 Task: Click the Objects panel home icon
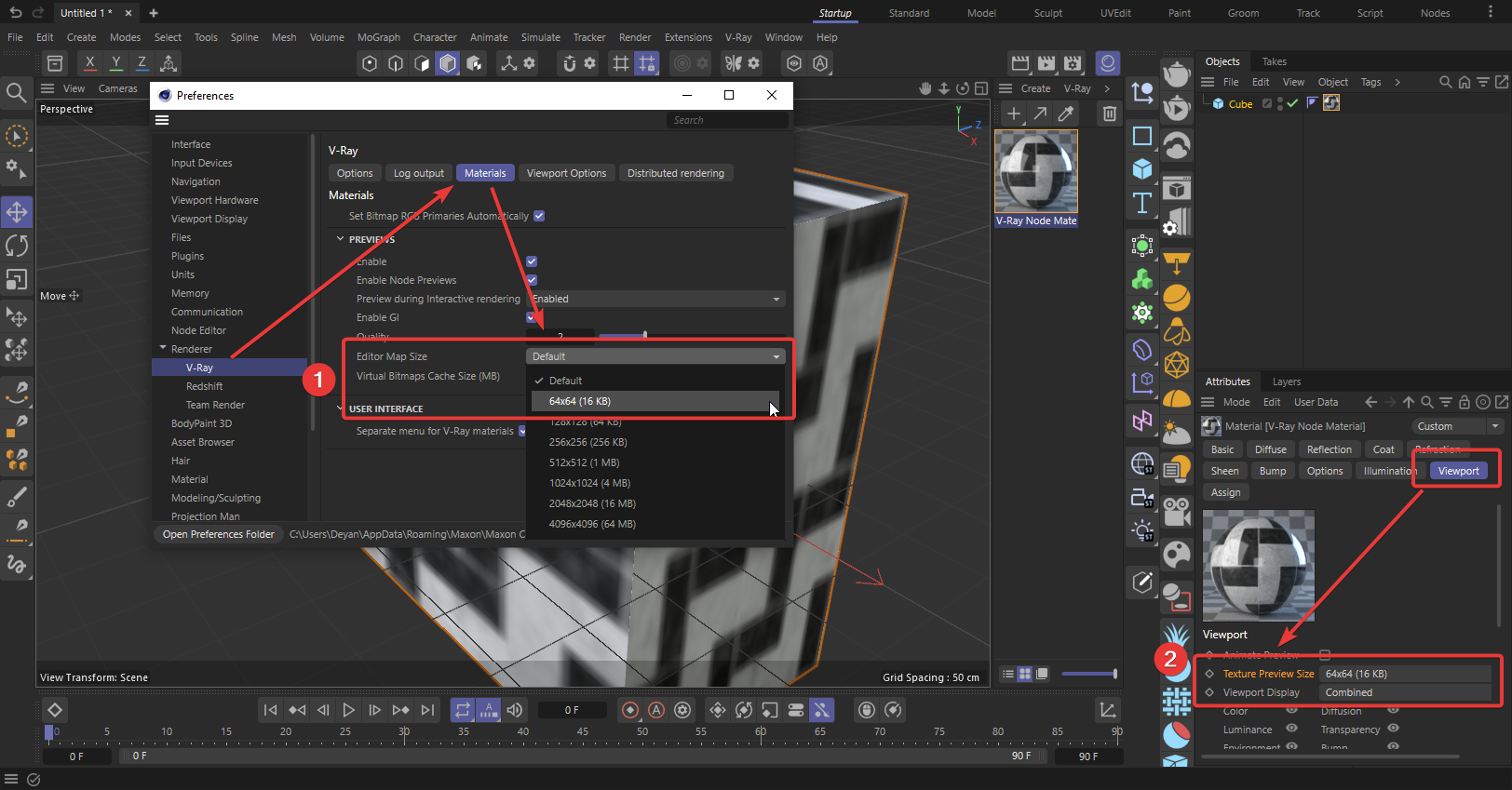[1465, 82]
